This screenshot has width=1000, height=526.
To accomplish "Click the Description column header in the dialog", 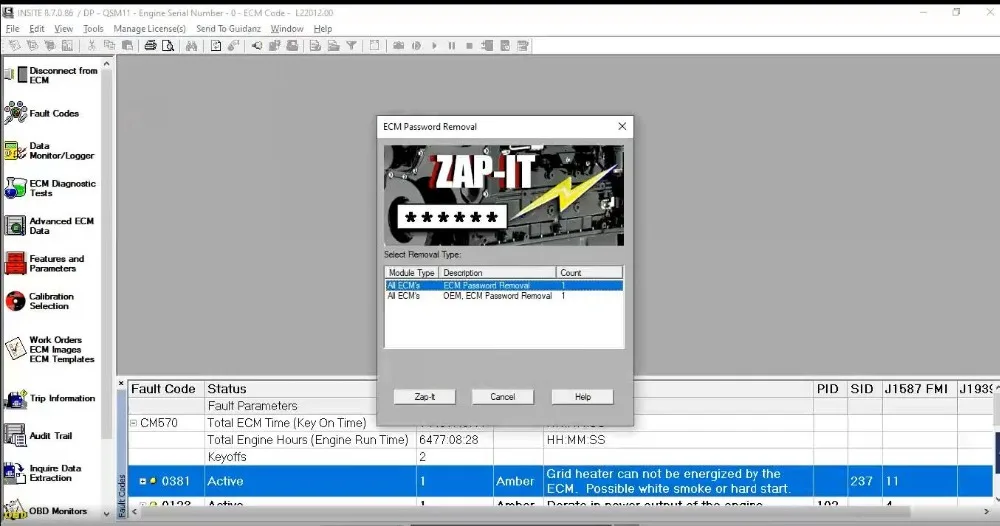I will click(x=497, y=272).
